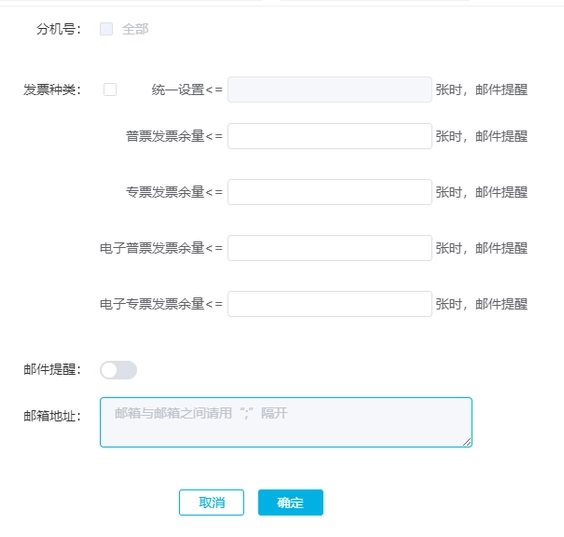The height and width of the screenshot is (537, 564).
Task: Toggle the 邮件提醒 switch on
Action: coord(118,370)
